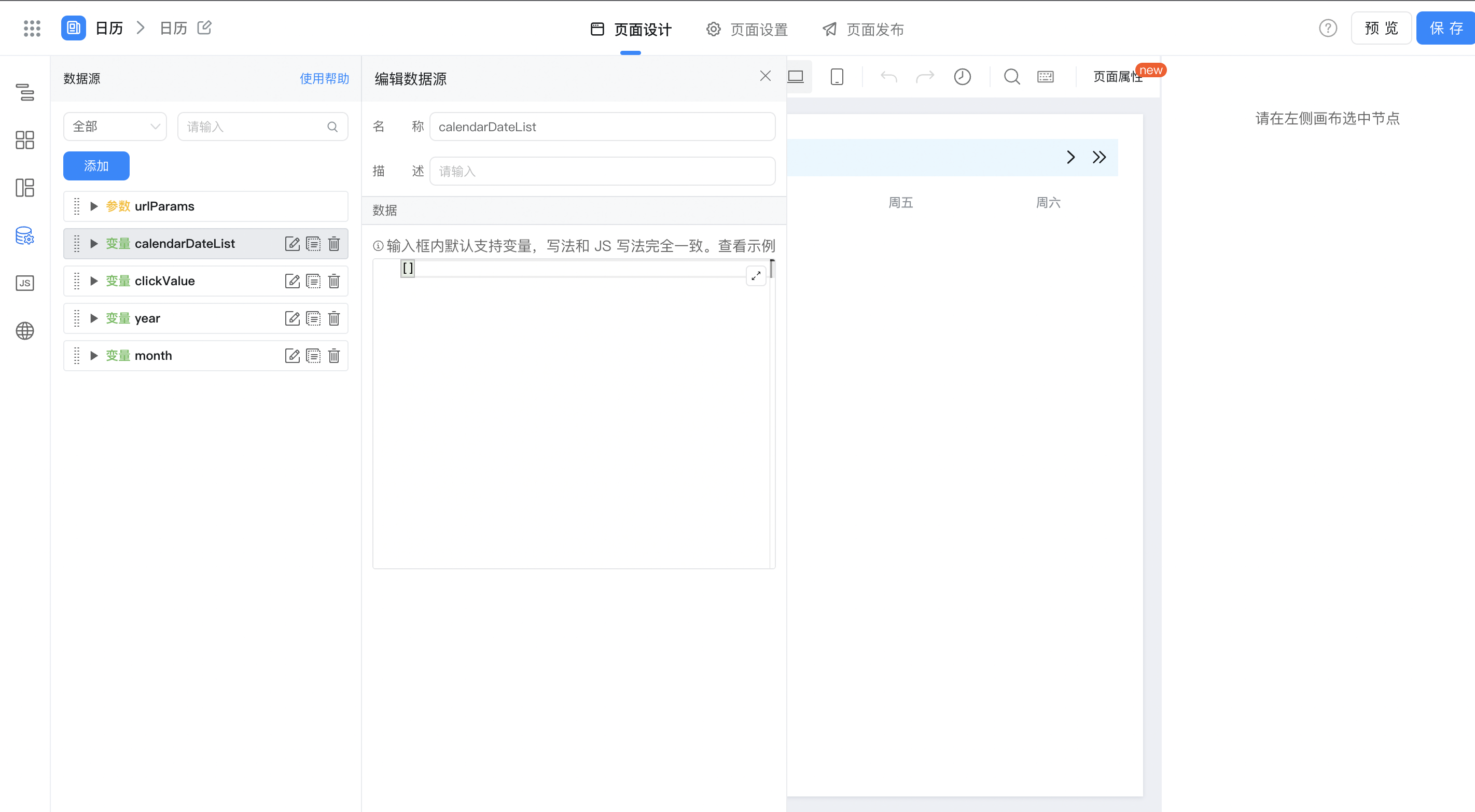Go to next year in calendar

(x=1099, y=158)
